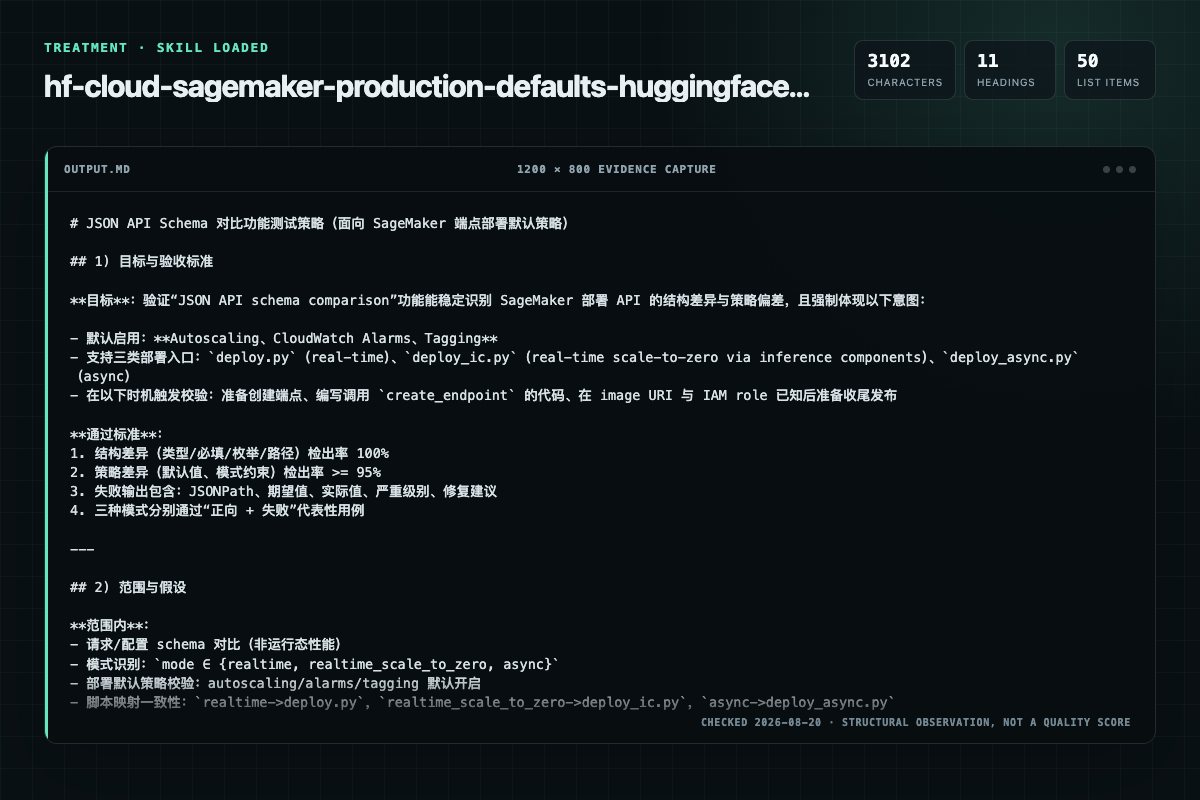Click the "3. 失败输出包含" JSONPath line
This screenshot has height=800, width=1200.
coord(283,492)
